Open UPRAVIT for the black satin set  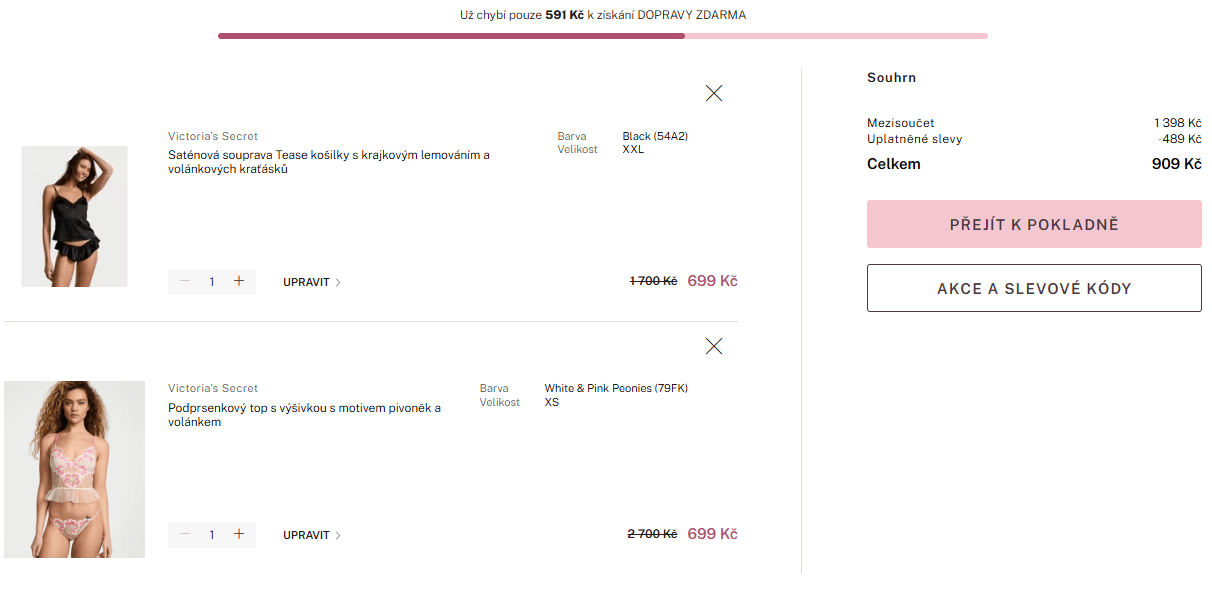tap(312, 282)
